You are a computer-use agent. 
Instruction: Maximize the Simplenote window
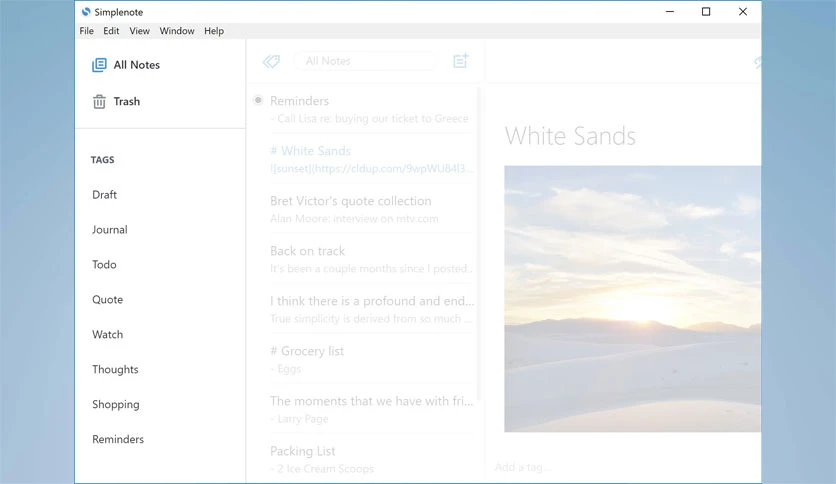pos(706,12)
